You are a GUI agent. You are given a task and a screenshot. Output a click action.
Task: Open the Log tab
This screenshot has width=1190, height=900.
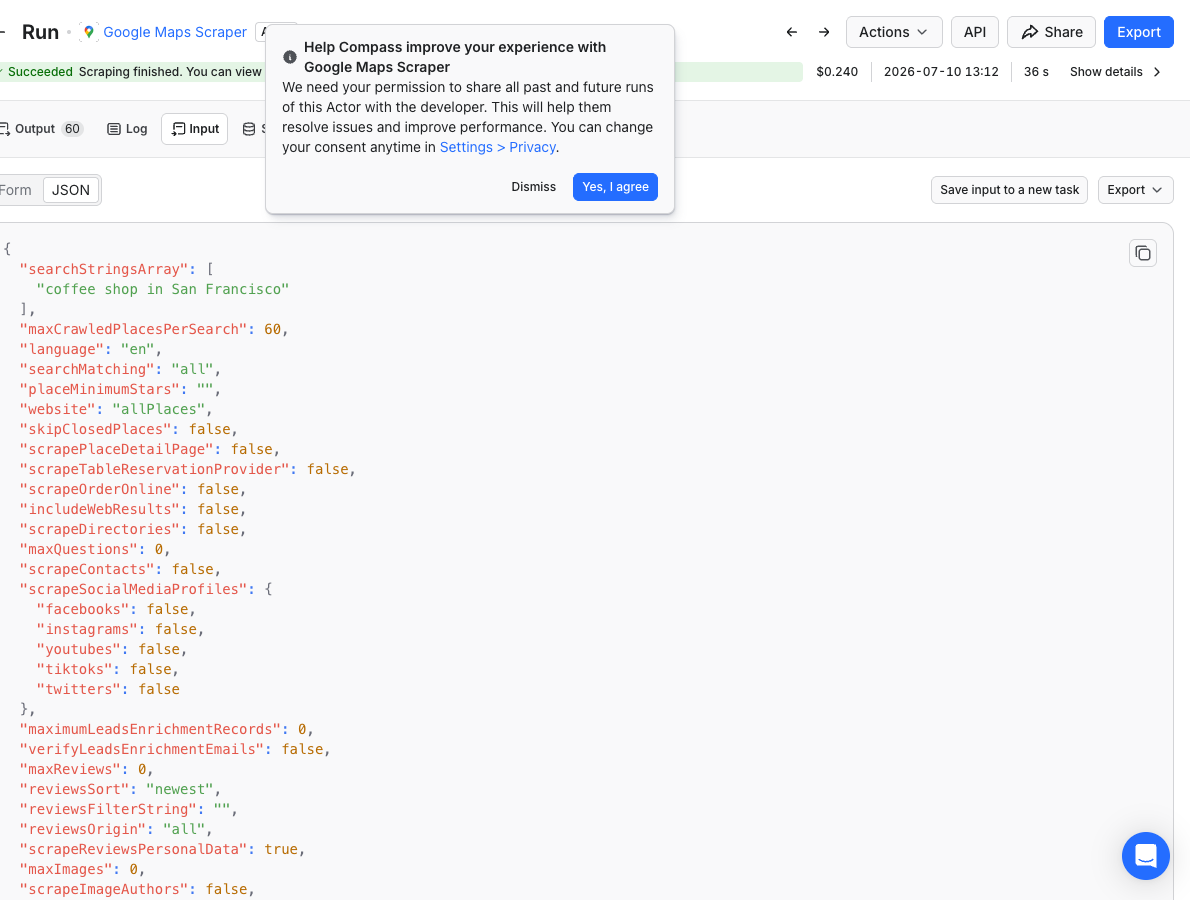[128, 129]
